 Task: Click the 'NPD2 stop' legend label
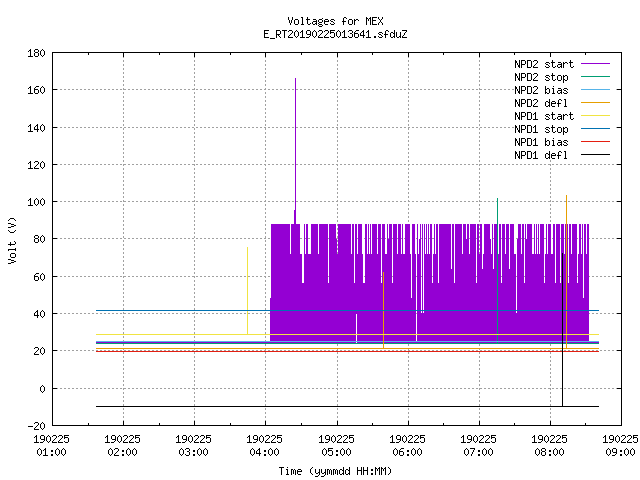click(x=541, y=77)
